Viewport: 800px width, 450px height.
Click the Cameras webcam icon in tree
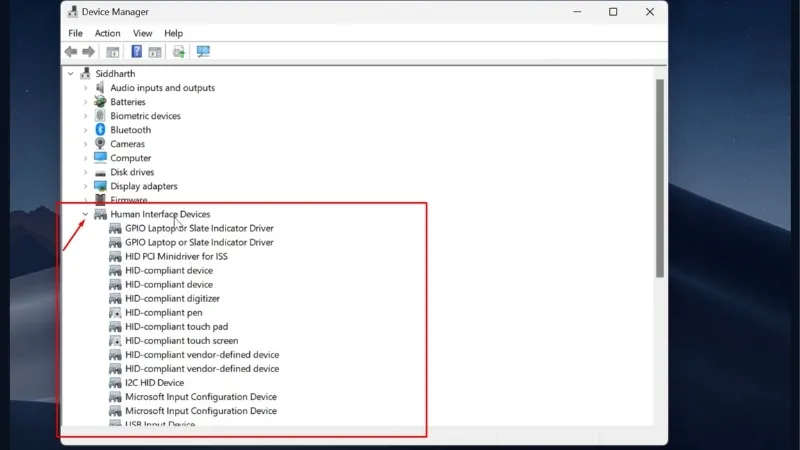(x=100, y=144)
